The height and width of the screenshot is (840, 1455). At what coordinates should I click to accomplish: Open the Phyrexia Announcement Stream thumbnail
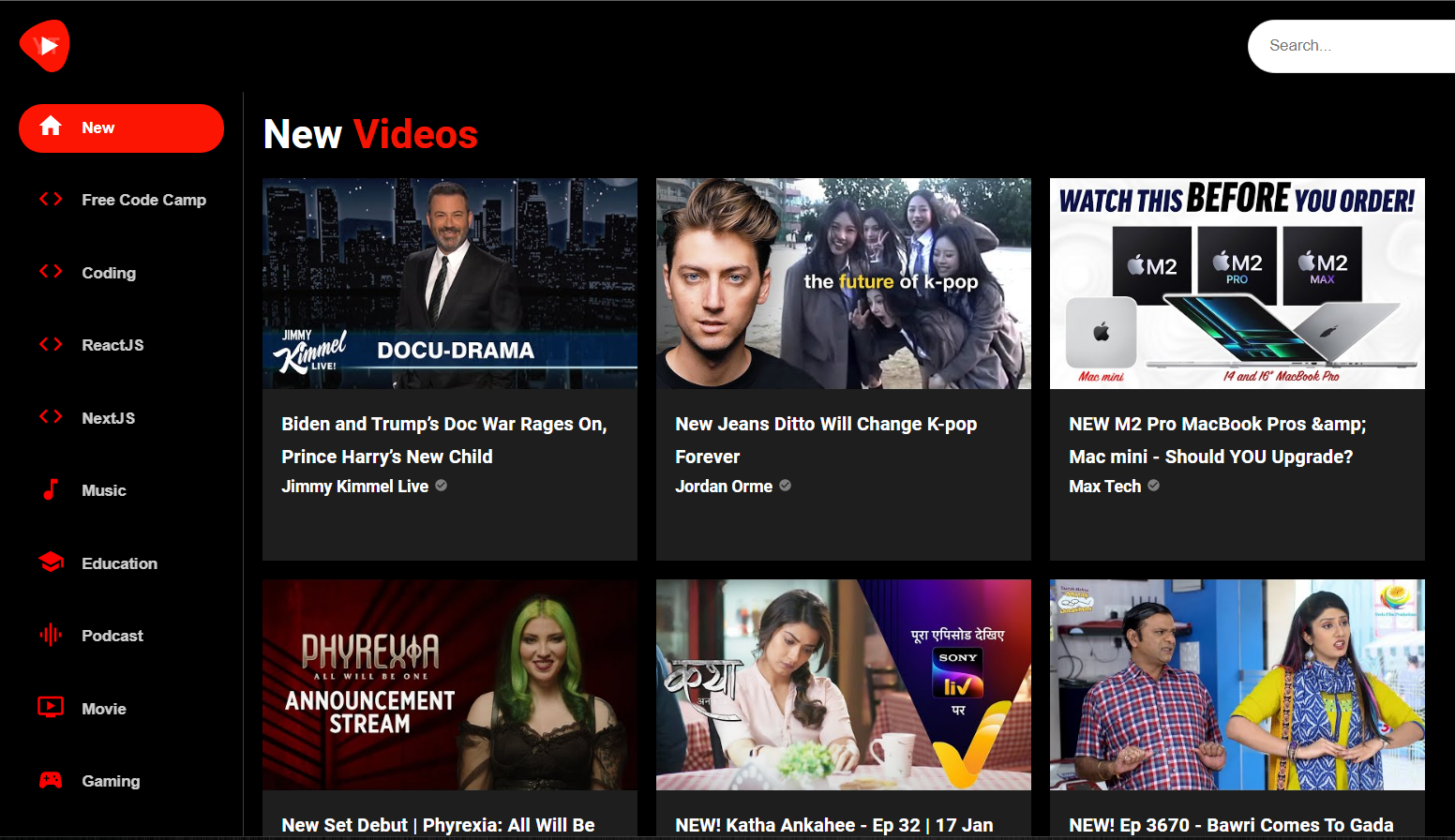[x=450, y=684]
